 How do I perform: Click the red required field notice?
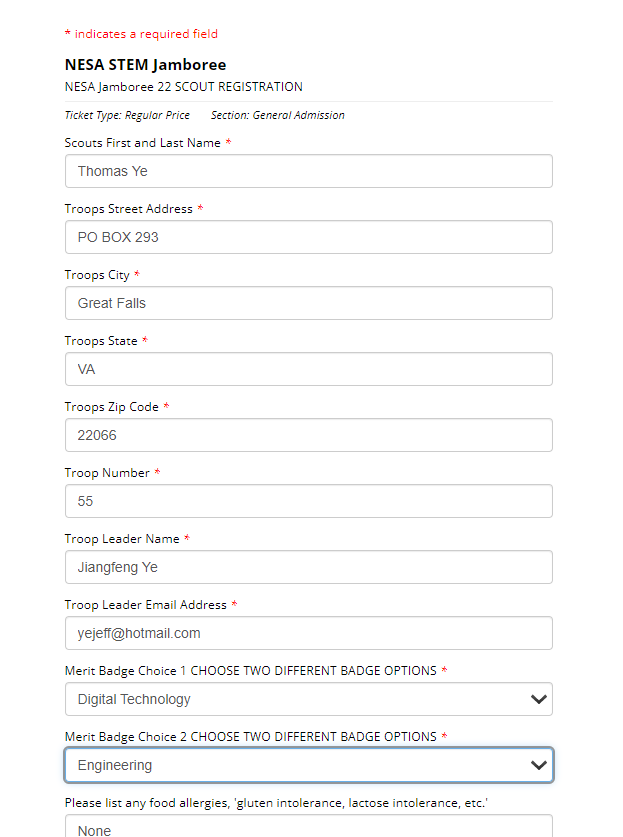pyautogui.click(x=141, y=34)
